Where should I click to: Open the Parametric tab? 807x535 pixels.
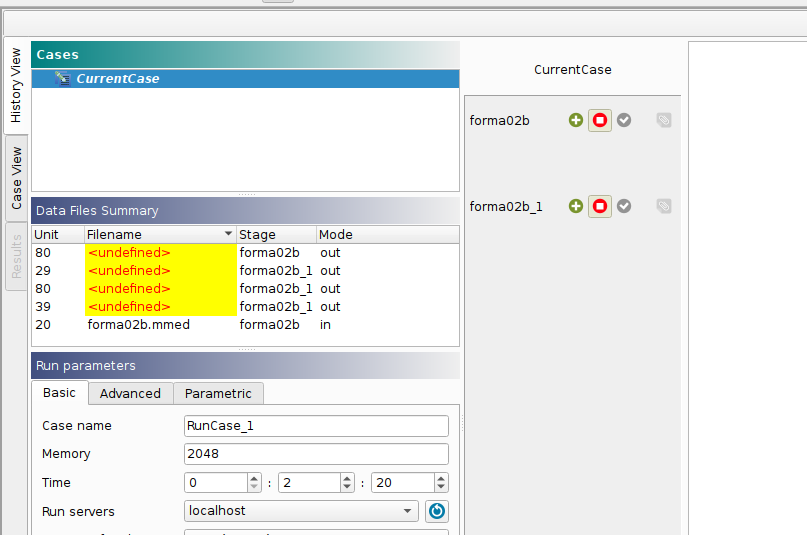[x=219, y=393]
